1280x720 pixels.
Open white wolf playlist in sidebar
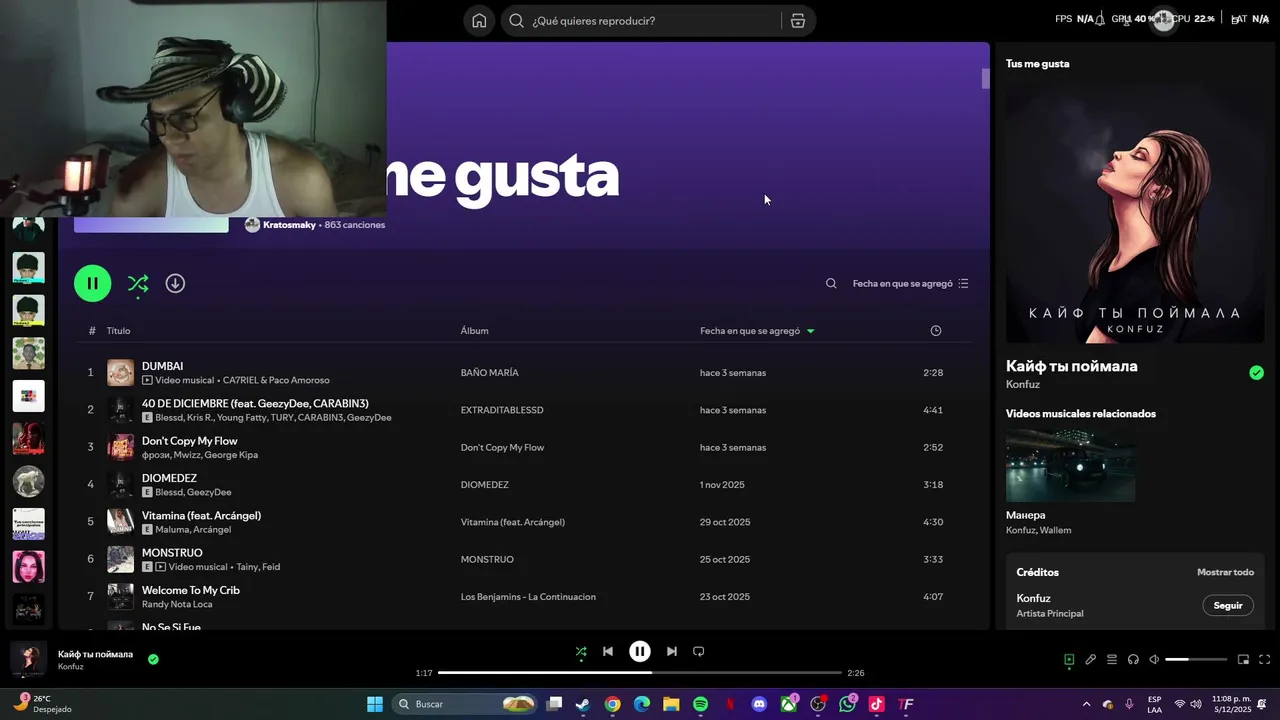[28, 482]
